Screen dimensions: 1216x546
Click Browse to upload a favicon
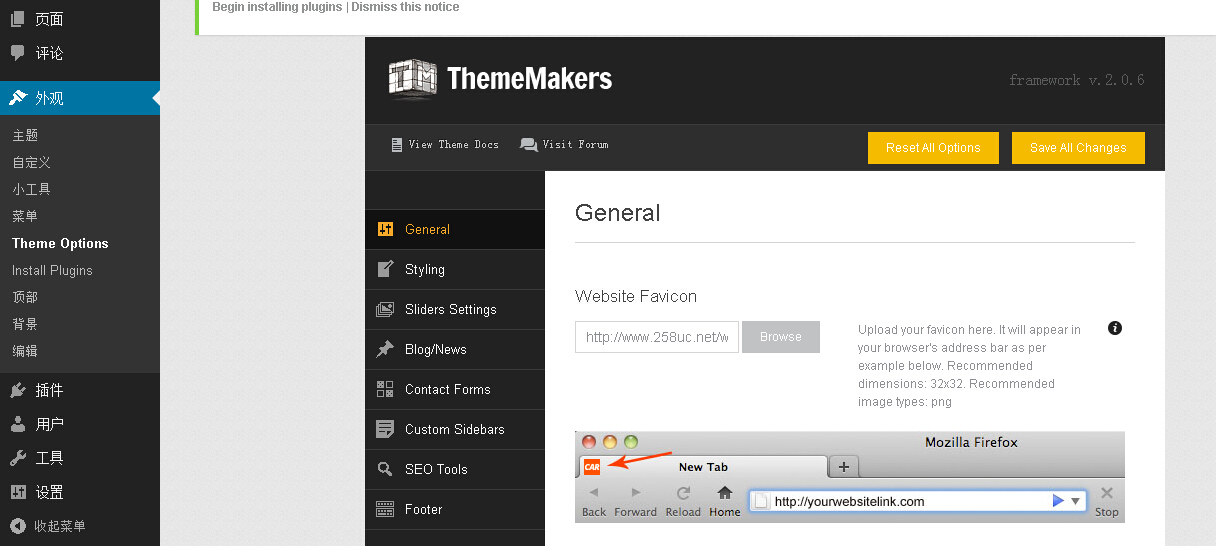(780, 337)
